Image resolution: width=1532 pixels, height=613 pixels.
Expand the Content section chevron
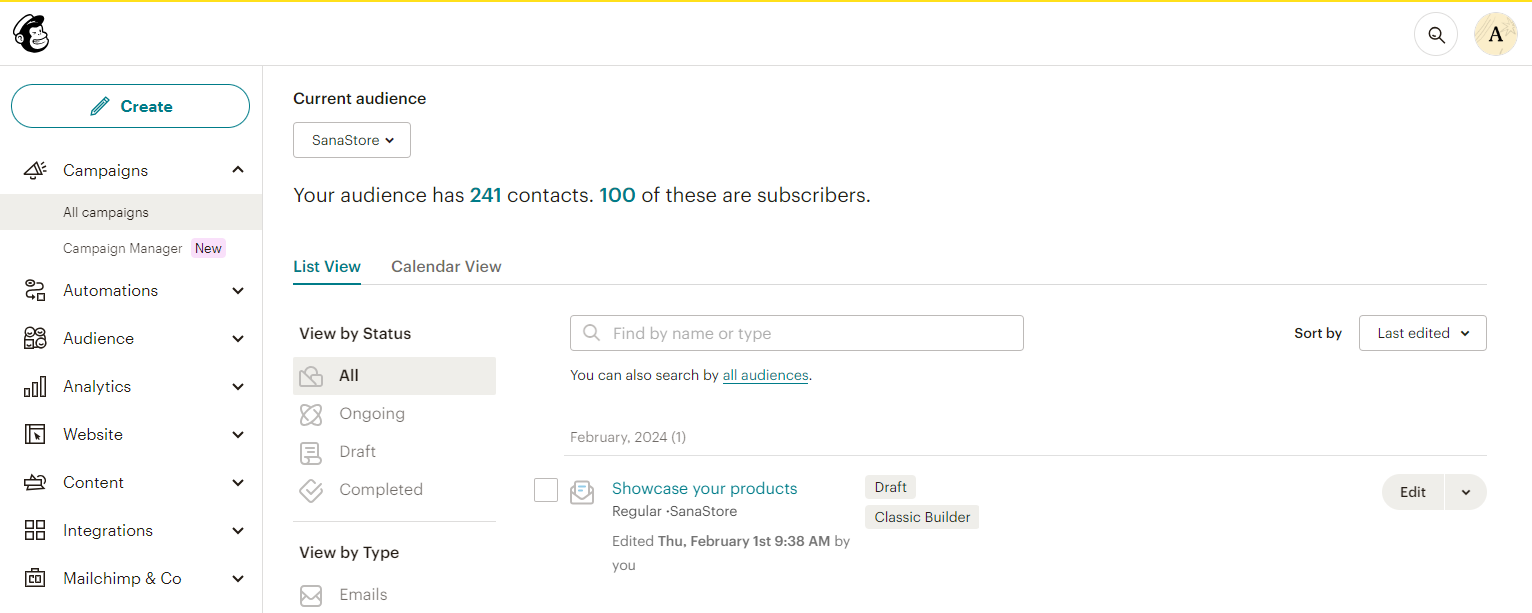pos(238,482)
